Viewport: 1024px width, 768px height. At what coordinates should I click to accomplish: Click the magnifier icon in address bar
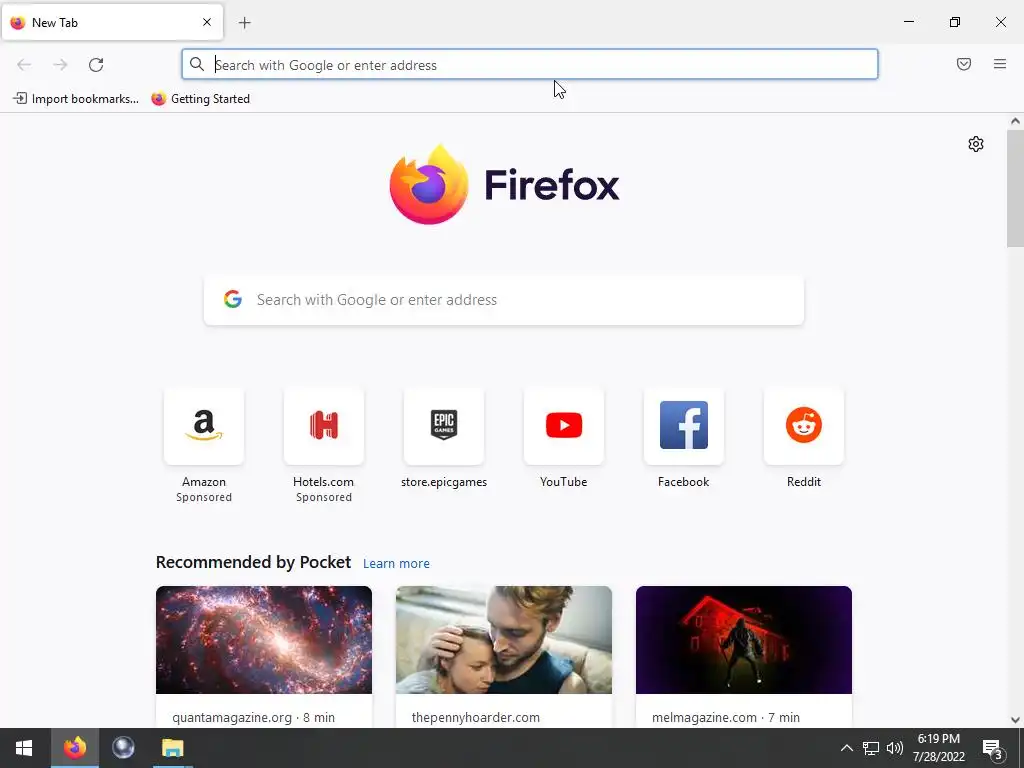click(197, 64)
